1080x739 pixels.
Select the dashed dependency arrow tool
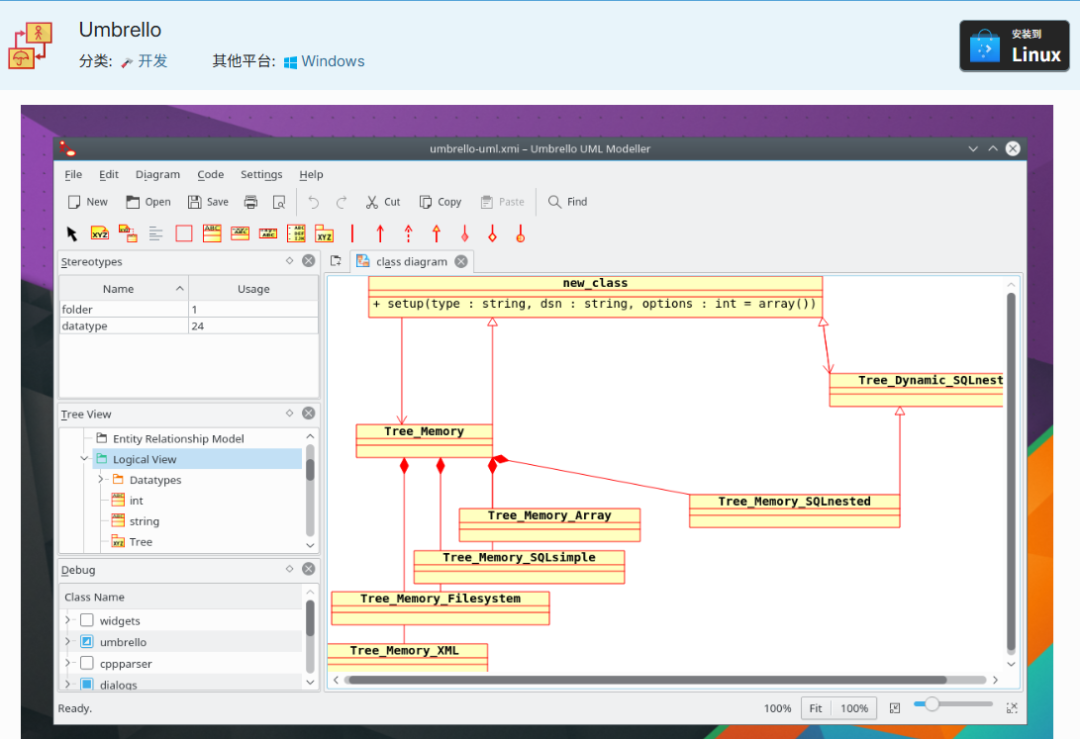[x=408, y=234]
